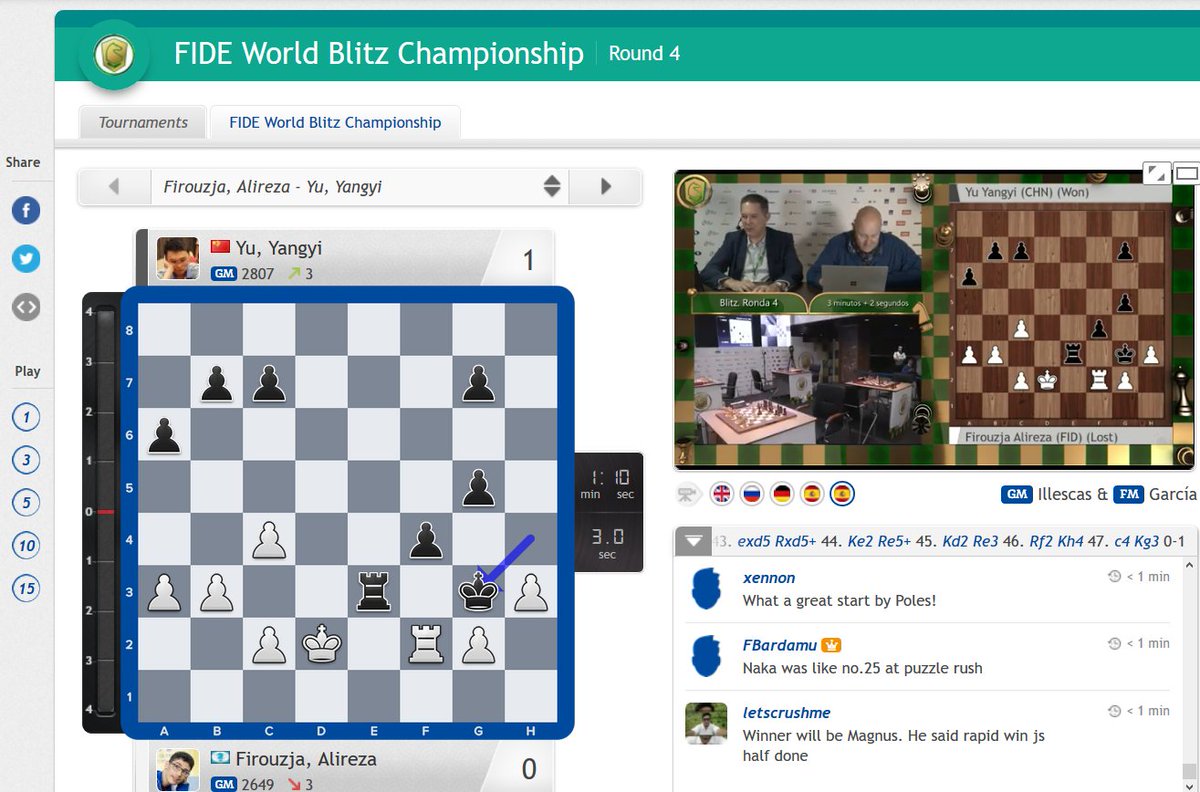
Task: Open FBardamu's username link in chat
Action: [x=780, y=645]
